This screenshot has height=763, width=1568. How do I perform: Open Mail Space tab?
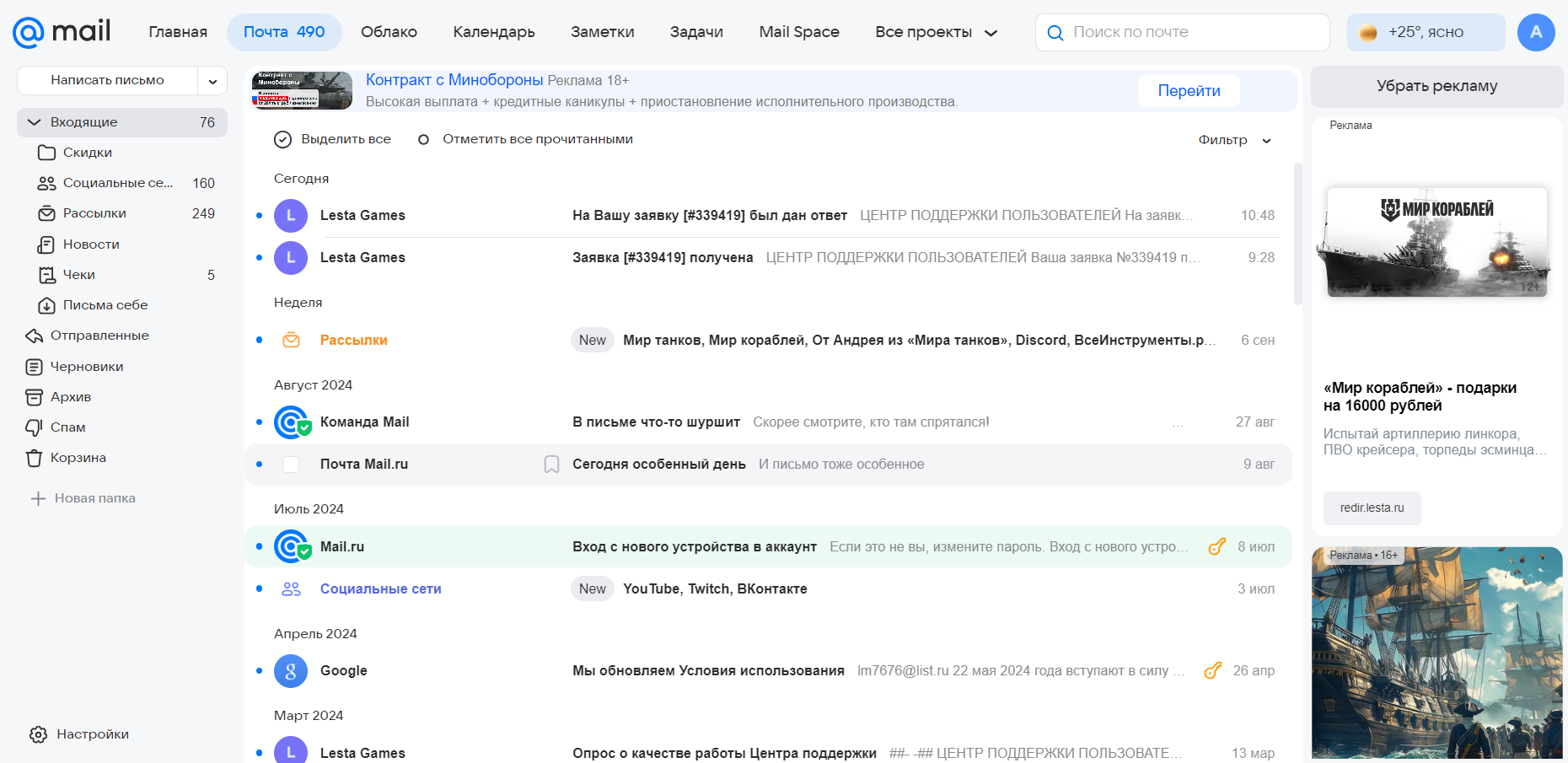(x=799, y=32)
